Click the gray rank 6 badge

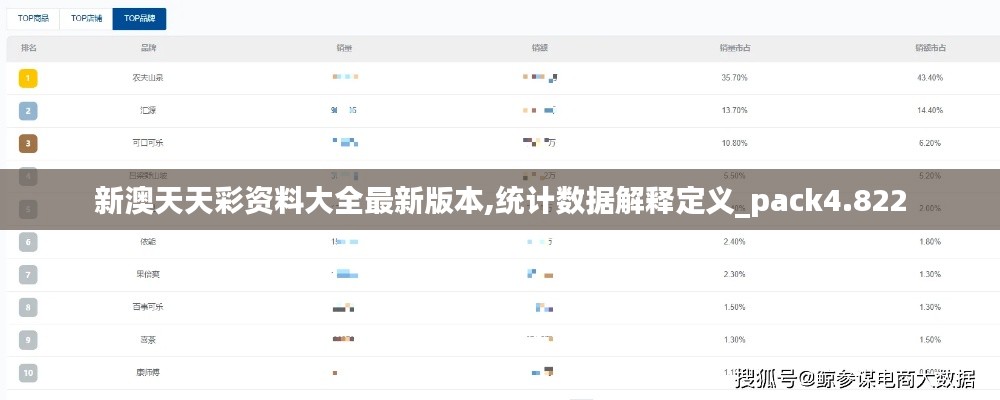pos(28,242)
